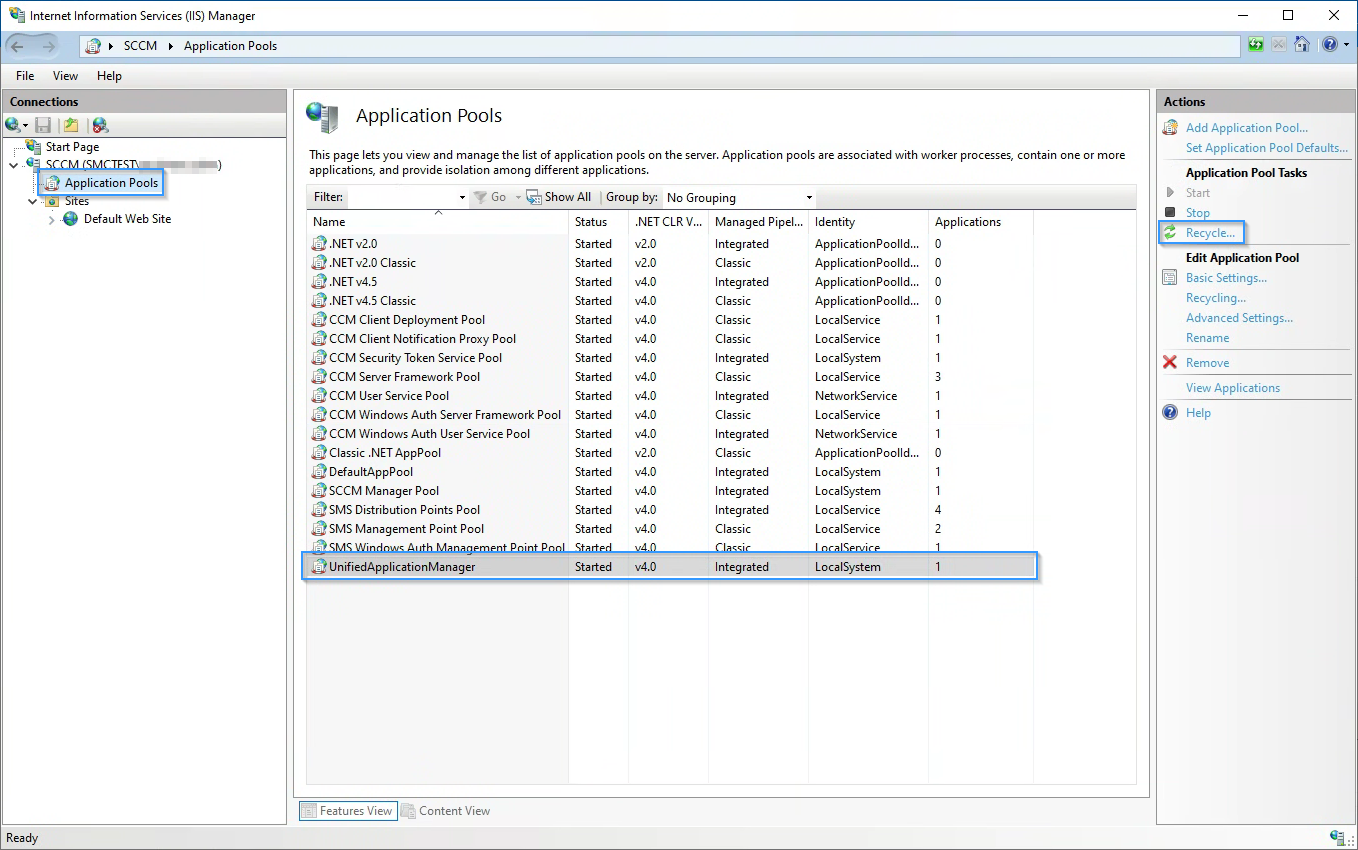Open the File menu
The image size is (1358, 850).
(25, 76)
